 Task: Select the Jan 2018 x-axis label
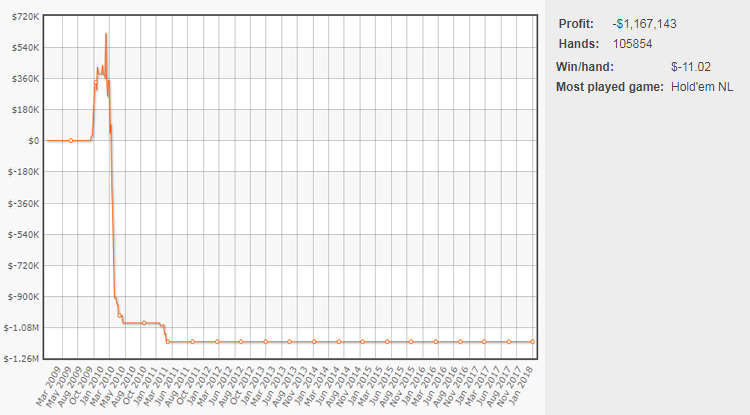tap(524, 384)
